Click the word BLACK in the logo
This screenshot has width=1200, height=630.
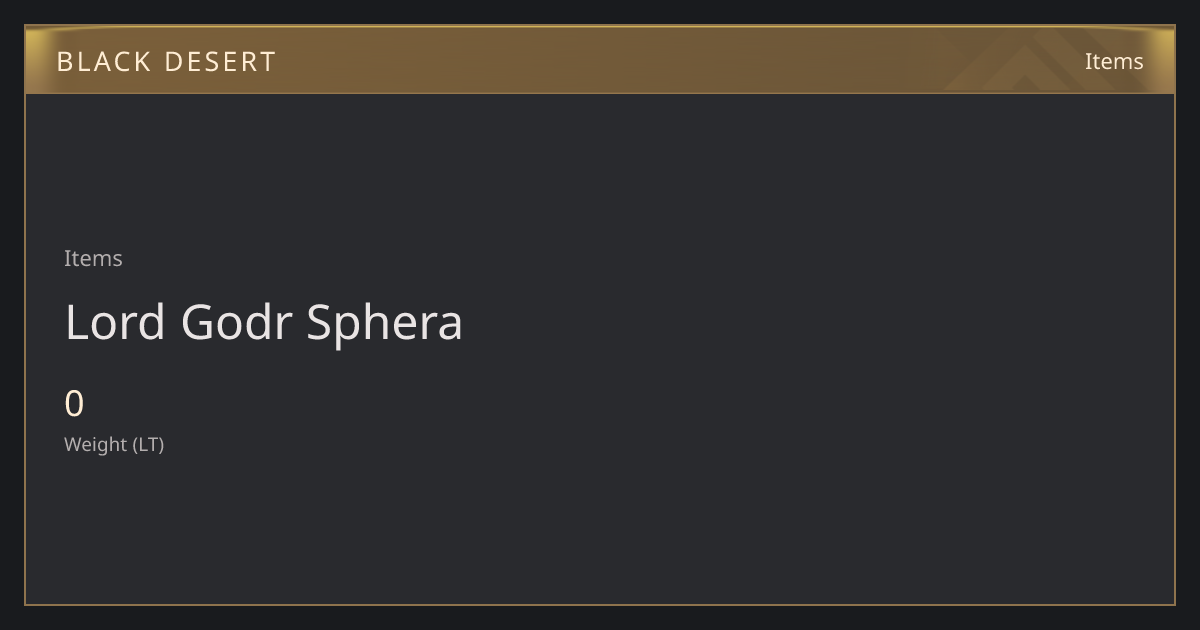point(104,61)
